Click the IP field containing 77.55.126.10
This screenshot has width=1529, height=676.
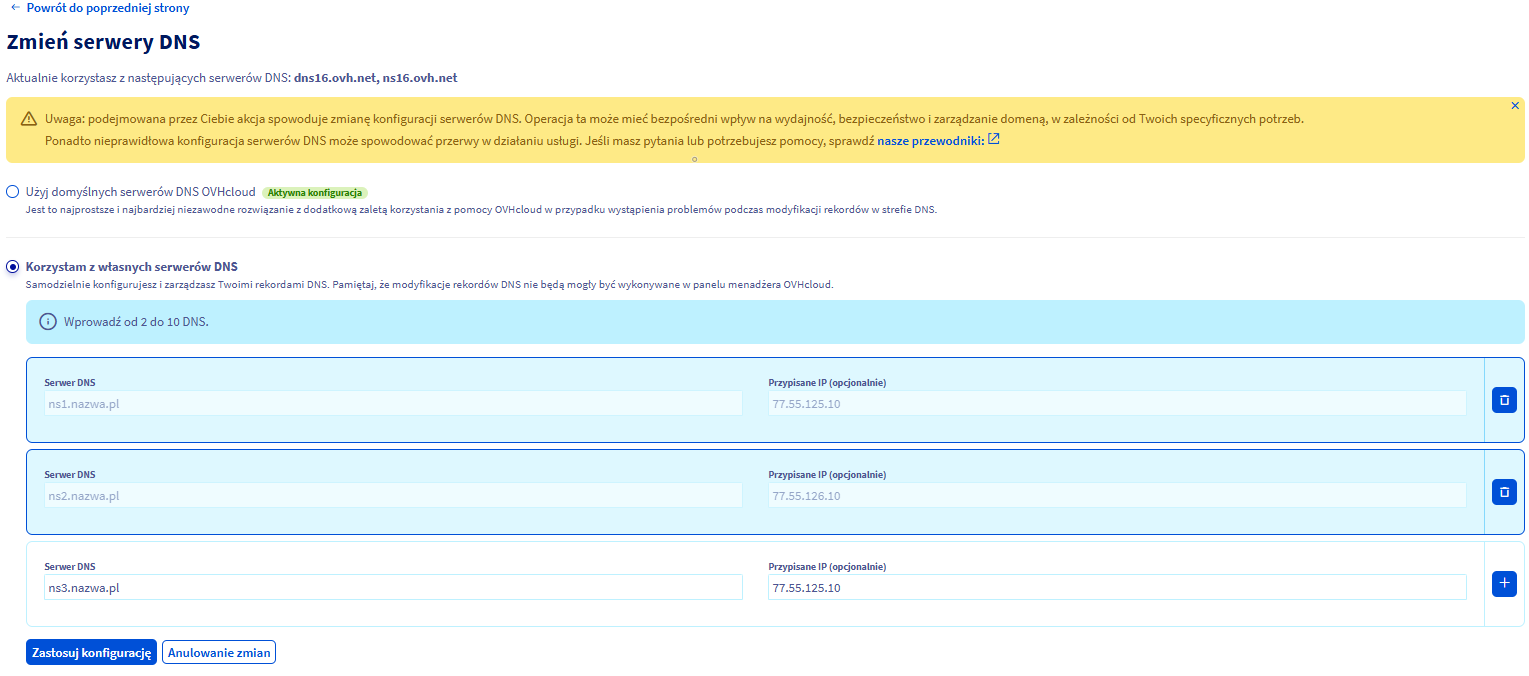tap(1116, 496)
